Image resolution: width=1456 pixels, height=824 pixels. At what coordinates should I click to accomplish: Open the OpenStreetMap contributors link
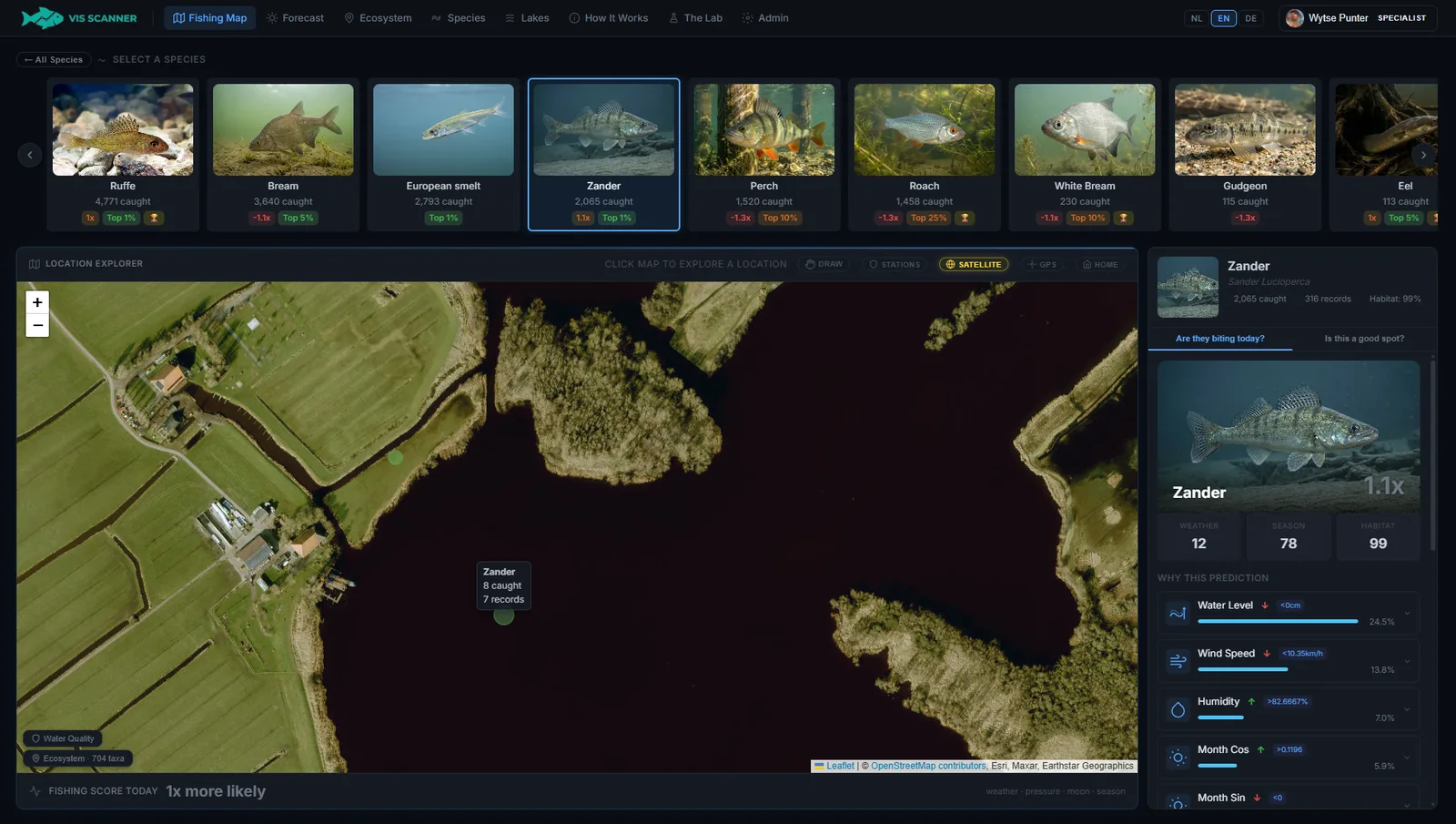(x=928, y=766)
